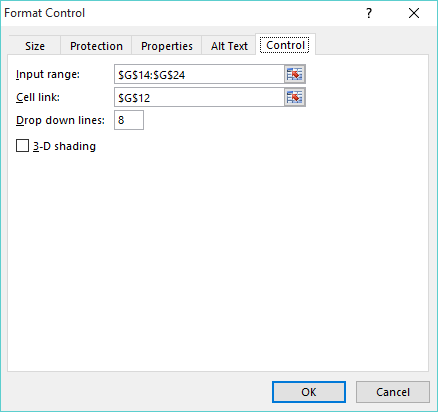Viewport: 438px width, 412px height.
Task: Switch to the Size tab
Action: click(x=35, y=46)
